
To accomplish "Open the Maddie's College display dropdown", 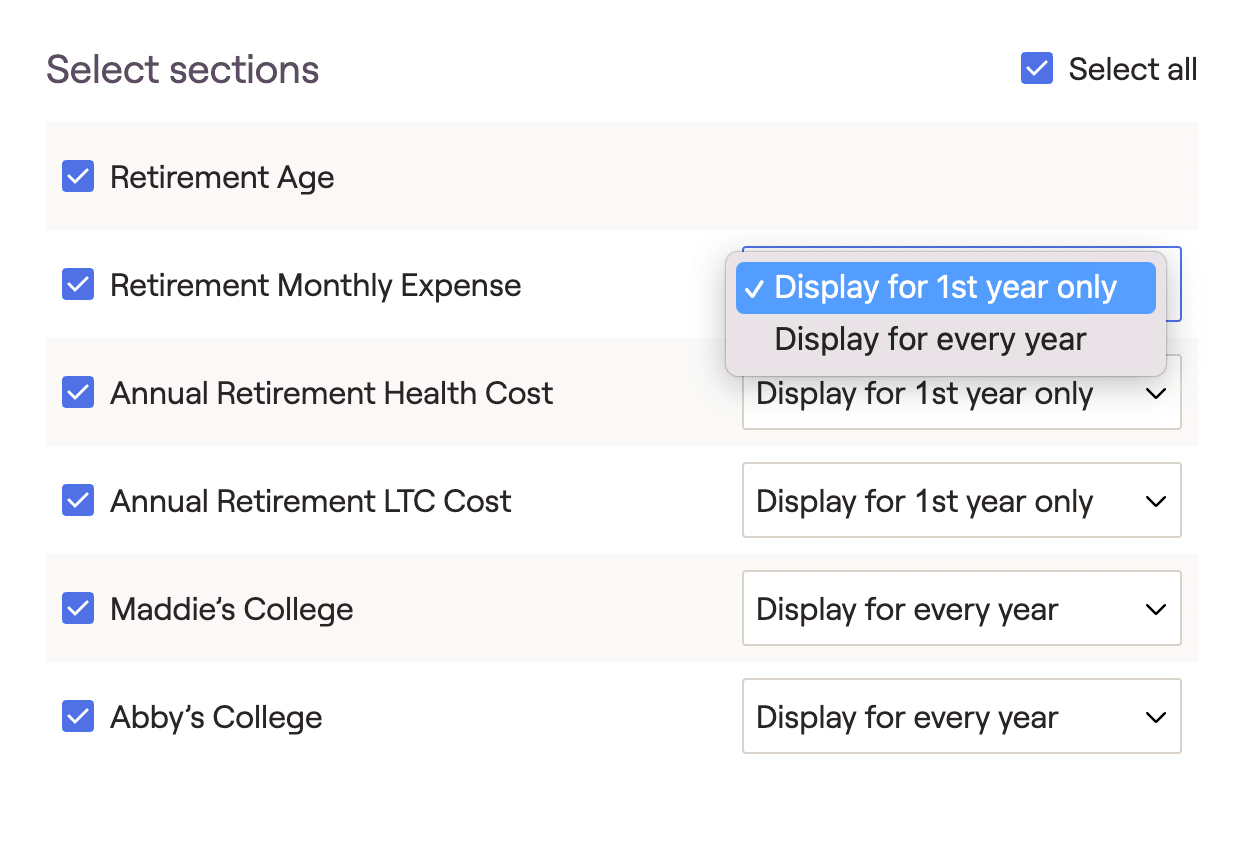I will coord(961,608).
